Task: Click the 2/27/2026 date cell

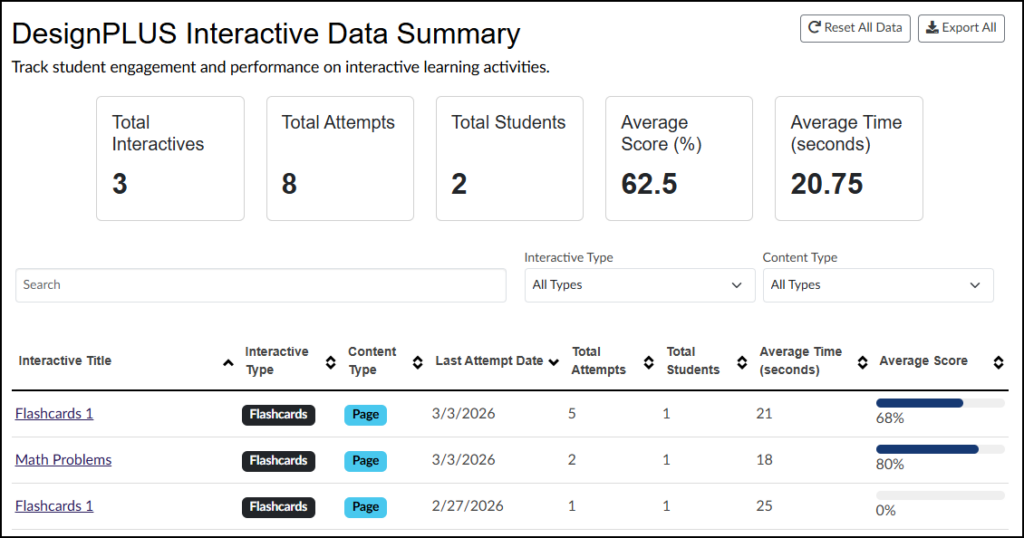Action: click(x=468, y=506)
